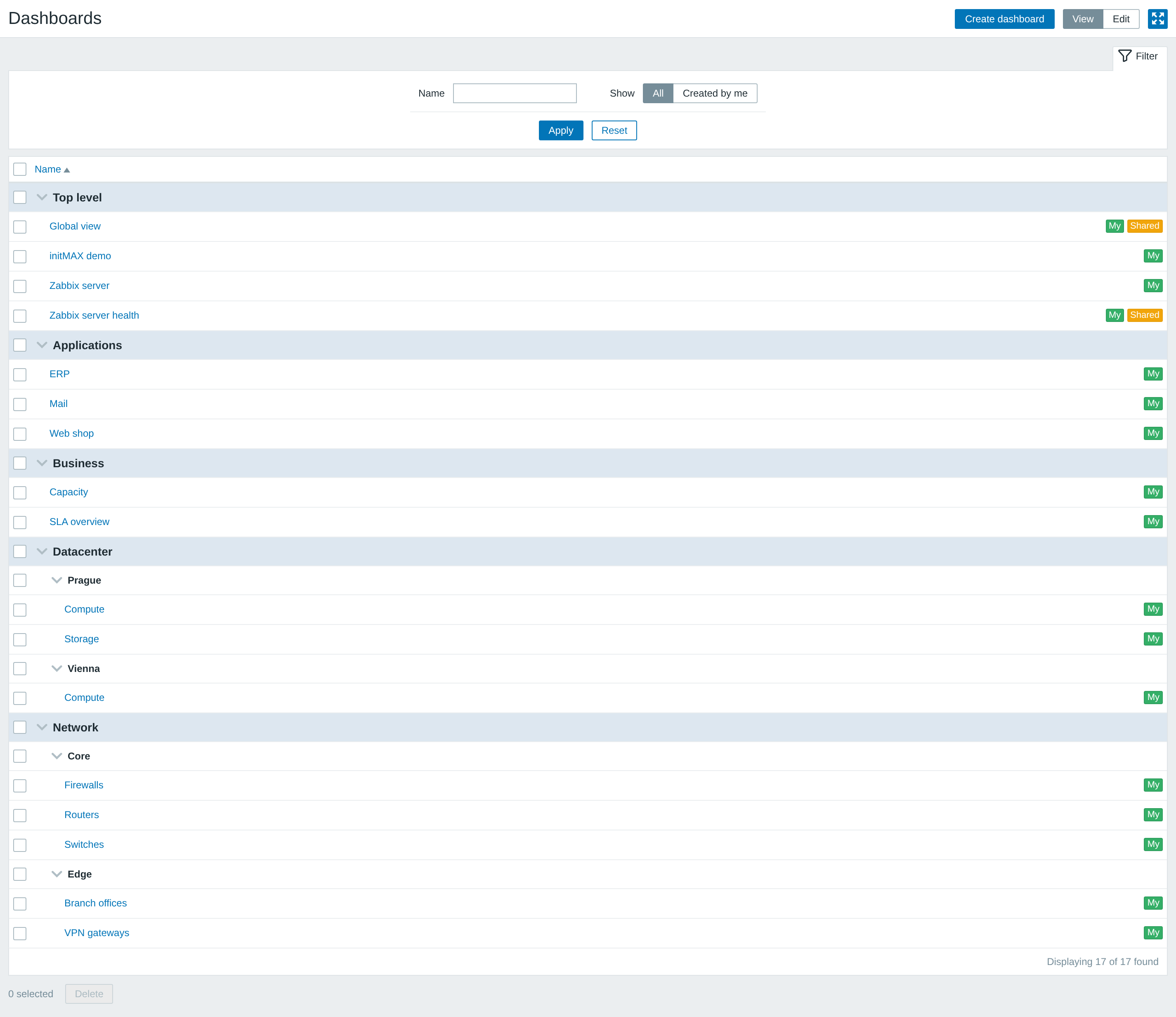Viewport: 1176px width, 1017px height.
Task: Tick the select-all checkbox in header
Action: (20, 169)
